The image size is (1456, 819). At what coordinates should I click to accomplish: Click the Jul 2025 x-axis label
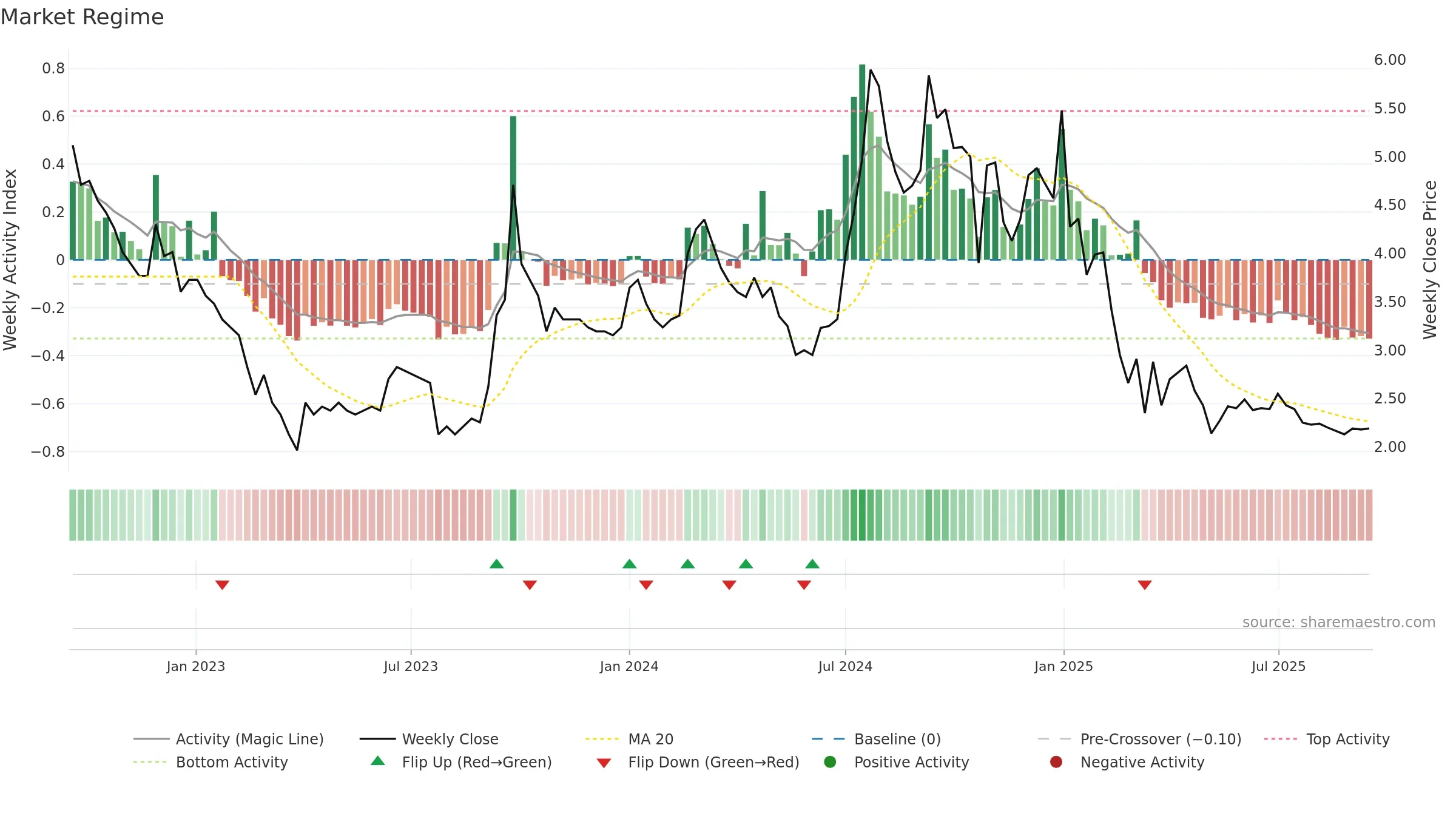click(1278, 666)
